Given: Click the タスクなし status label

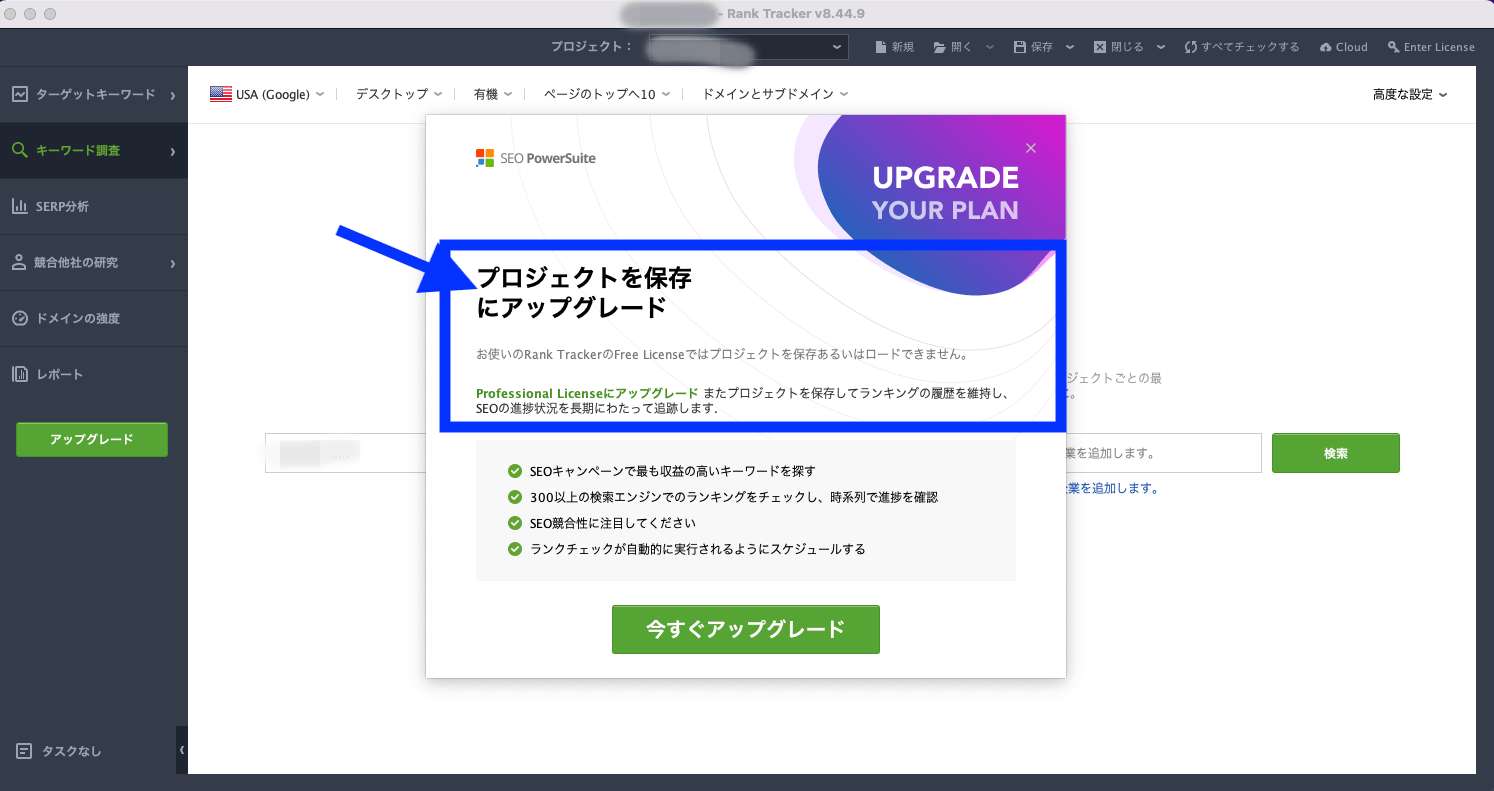Looking at the screenshot, I should [x=72, y=751].
